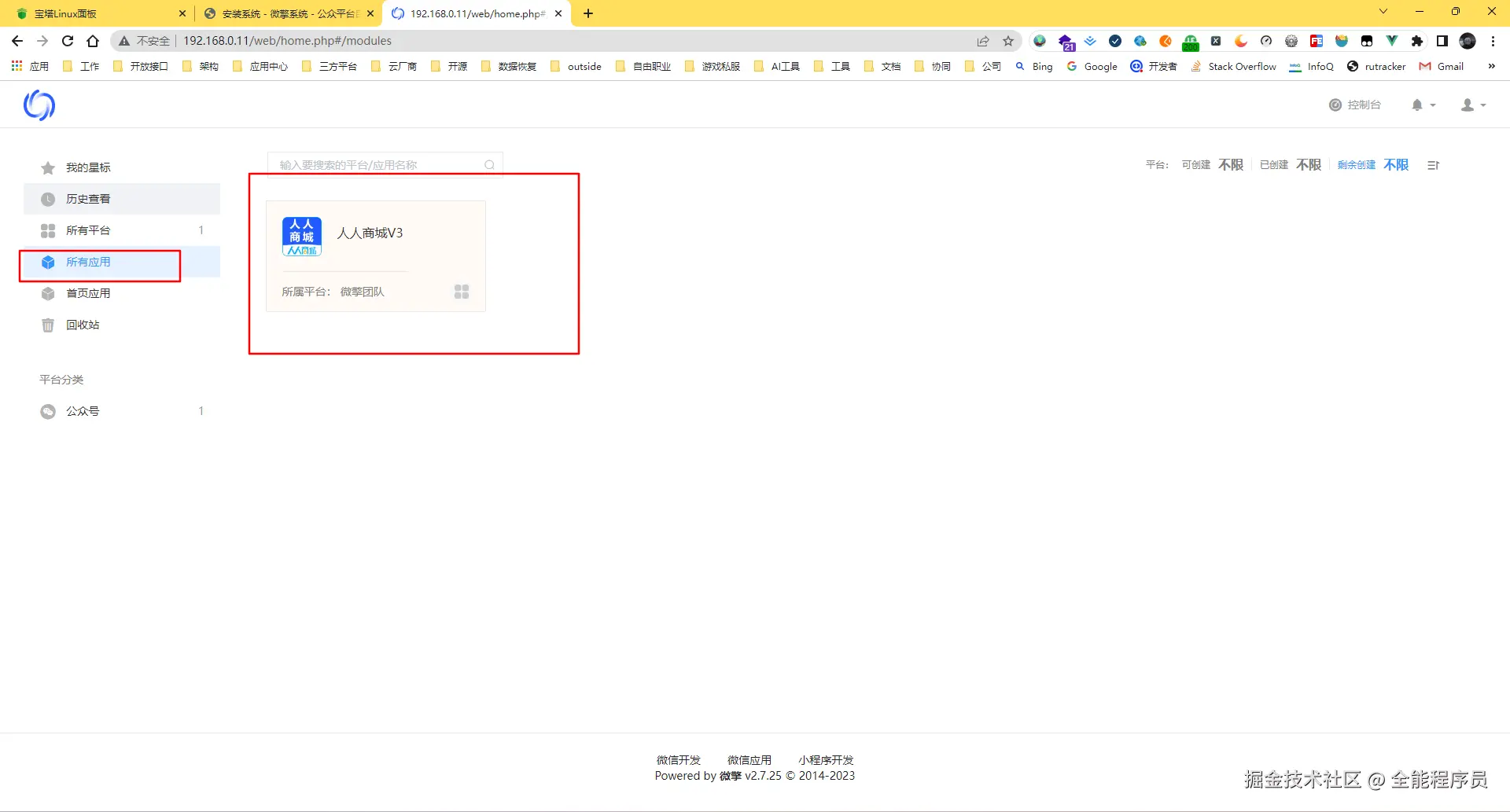Select 我的星标 in sidebar
The image size is (1510, 812).
122,167
